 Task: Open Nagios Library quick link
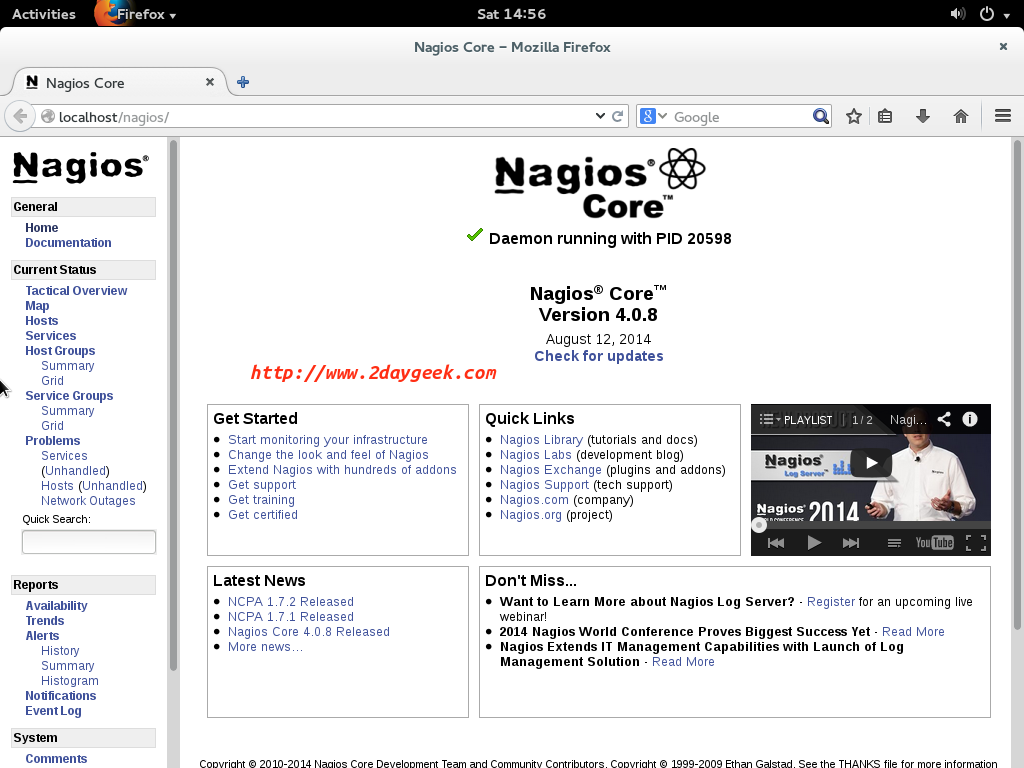pyautogui.click(x=541, y=440)
